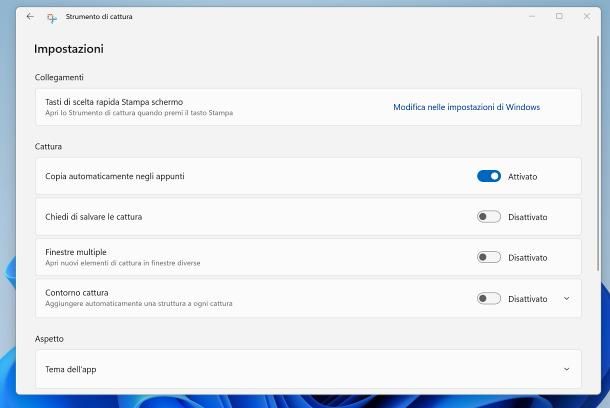The width and height of the screenshot is (610, 408).
Task: Expand the Tema dell'app section
Action: click(x=566, y=369)
